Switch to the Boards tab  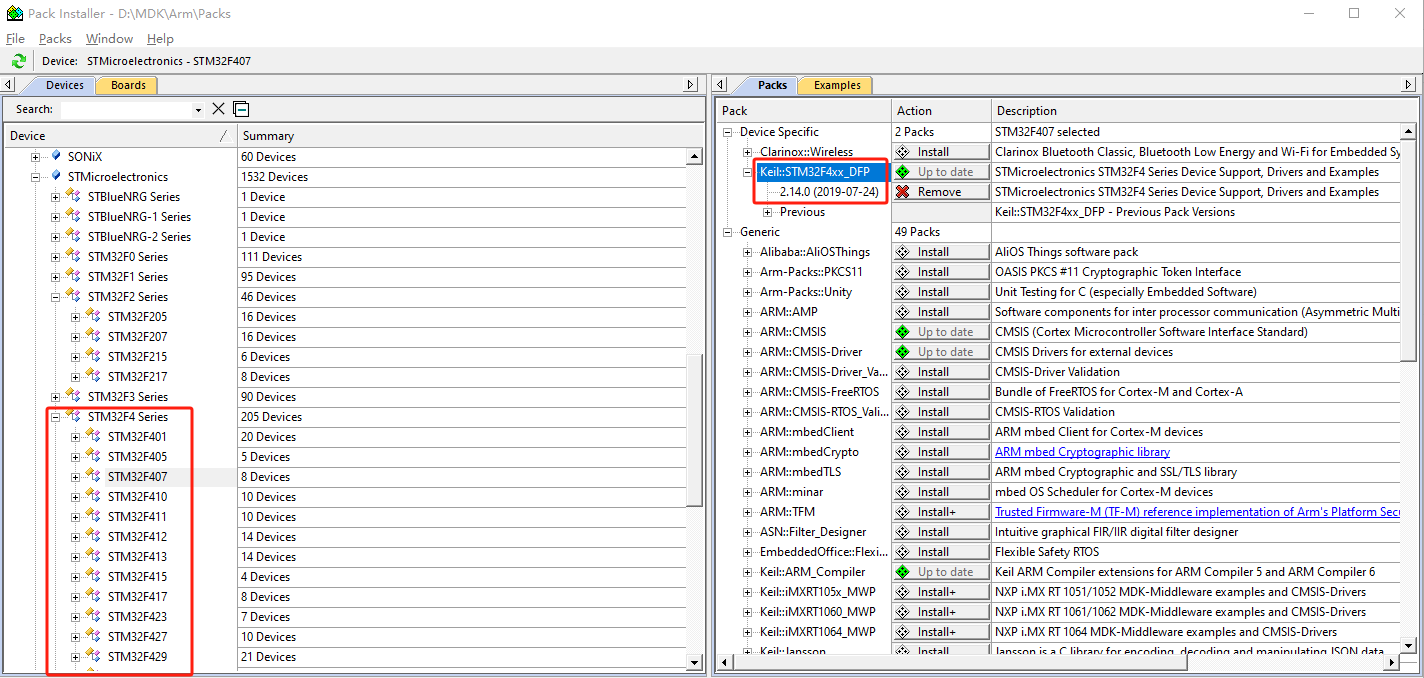click(128, 85)
